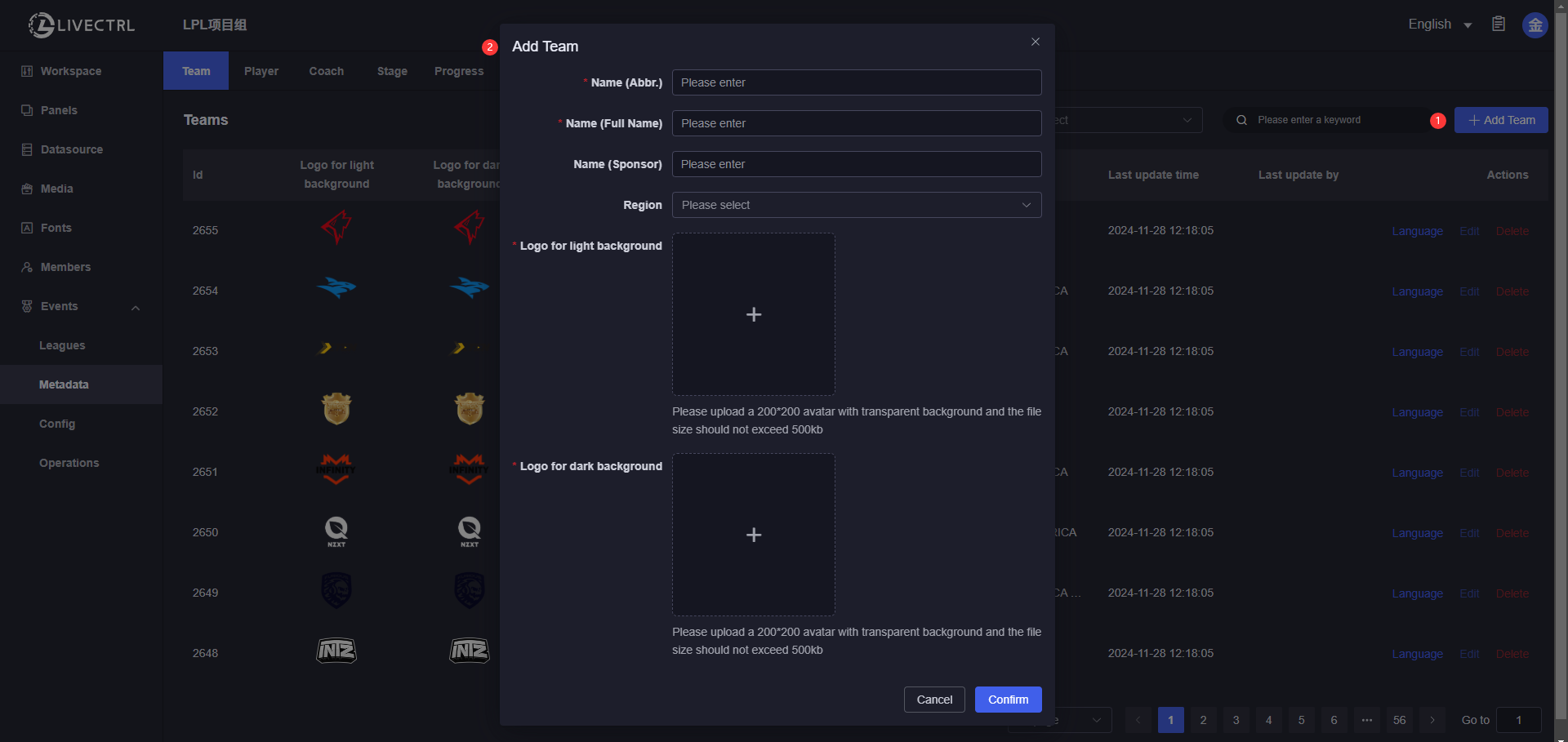
Task: Open the Region select dropdown
Action: pyautogui.click(x=856, y=205)
